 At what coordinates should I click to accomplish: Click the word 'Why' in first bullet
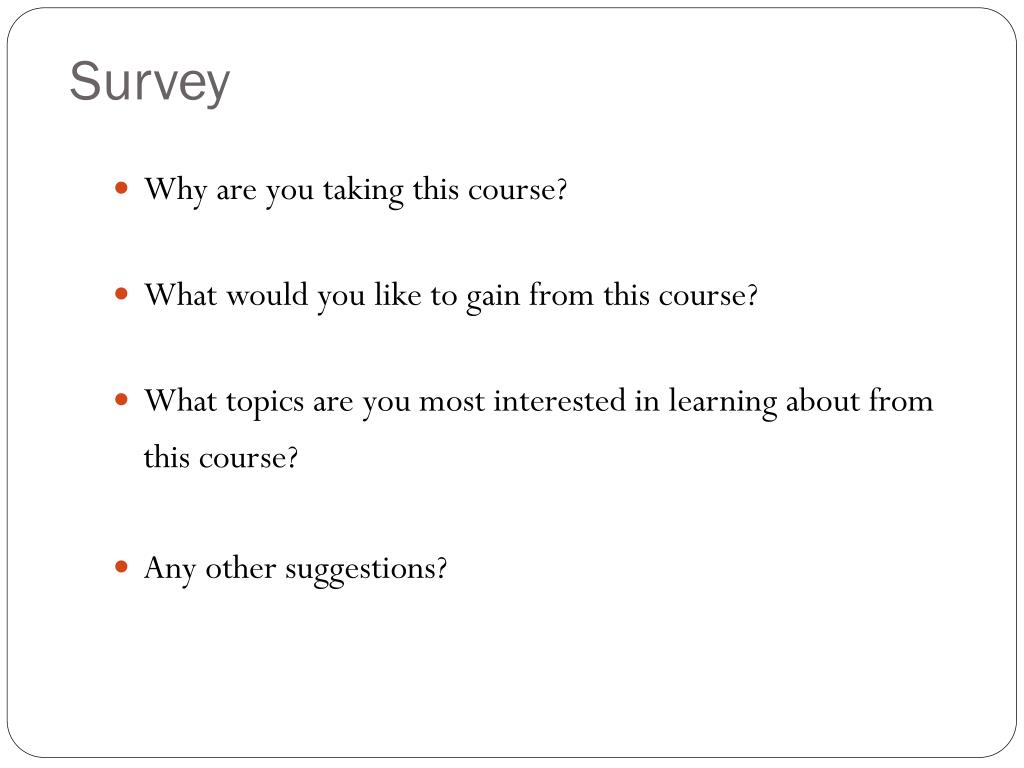click(x=176, y=191)
